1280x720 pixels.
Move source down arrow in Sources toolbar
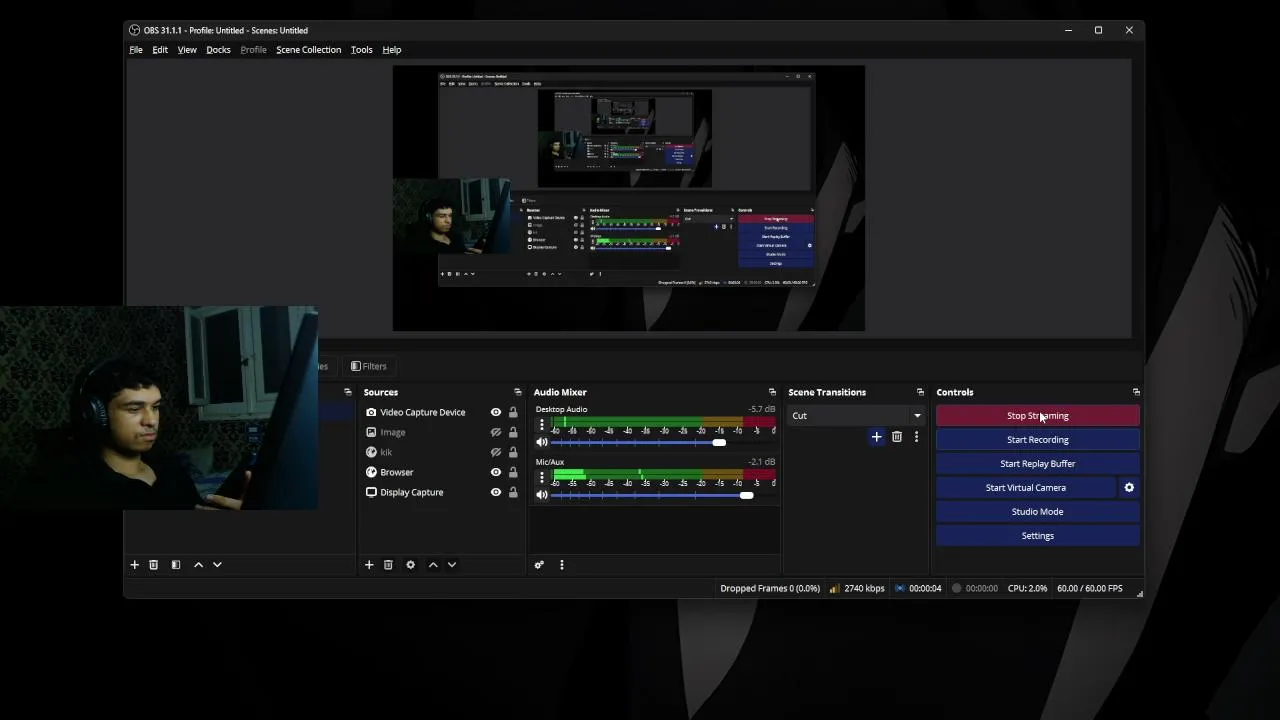[452, 565]
